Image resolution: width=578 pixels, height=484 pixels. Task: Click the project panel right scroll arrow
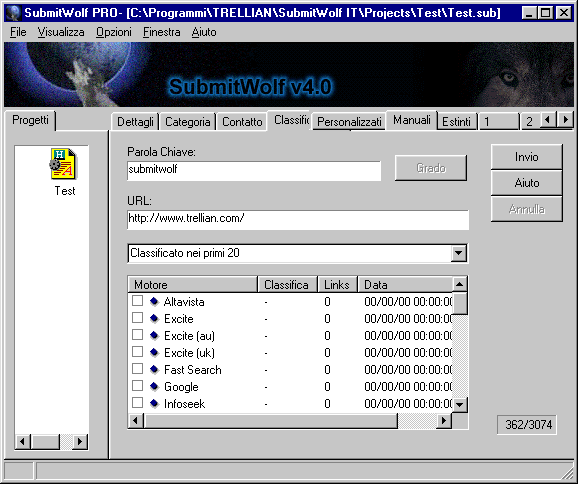(80, 442)
